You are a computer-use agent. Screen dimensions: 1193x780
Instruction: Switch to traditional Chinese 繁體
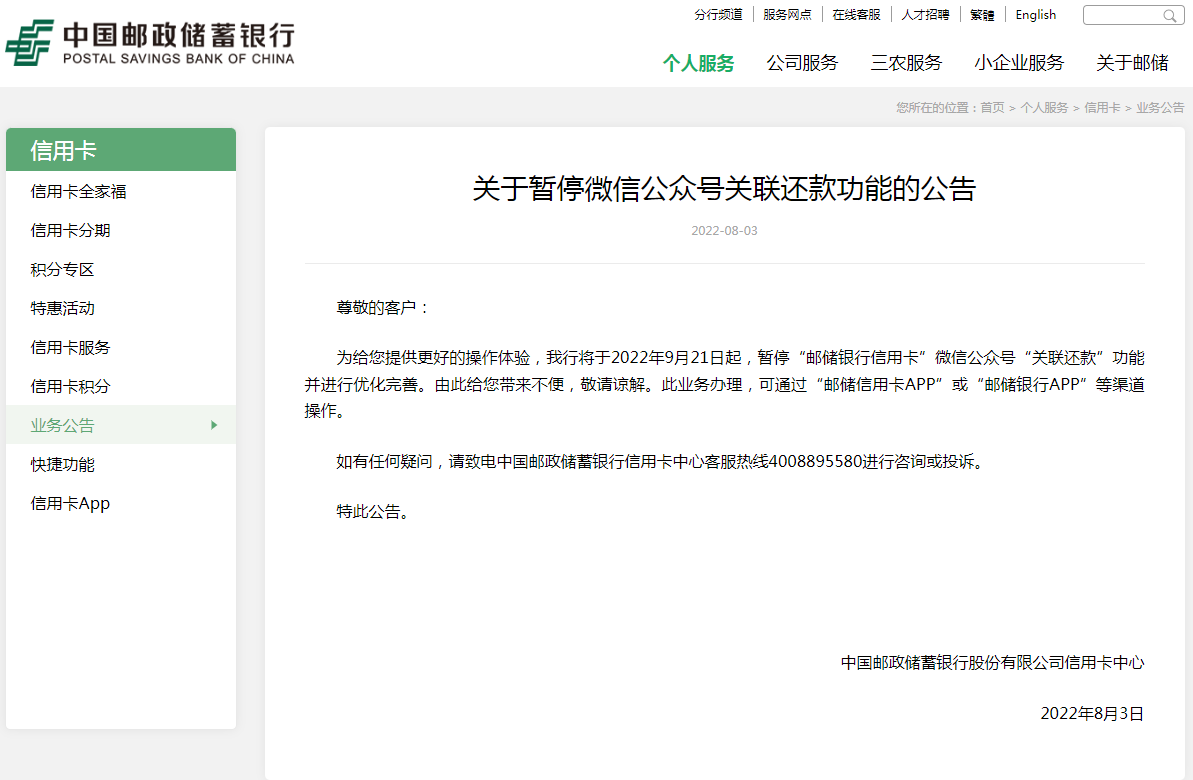[982, 15]
